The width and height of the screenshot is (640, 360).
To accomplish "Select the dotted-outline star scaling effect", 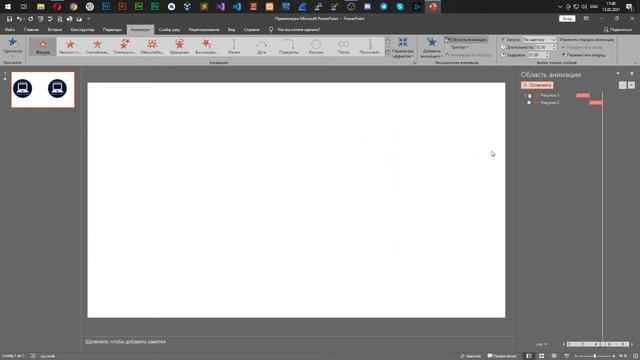I will [152, 46].
